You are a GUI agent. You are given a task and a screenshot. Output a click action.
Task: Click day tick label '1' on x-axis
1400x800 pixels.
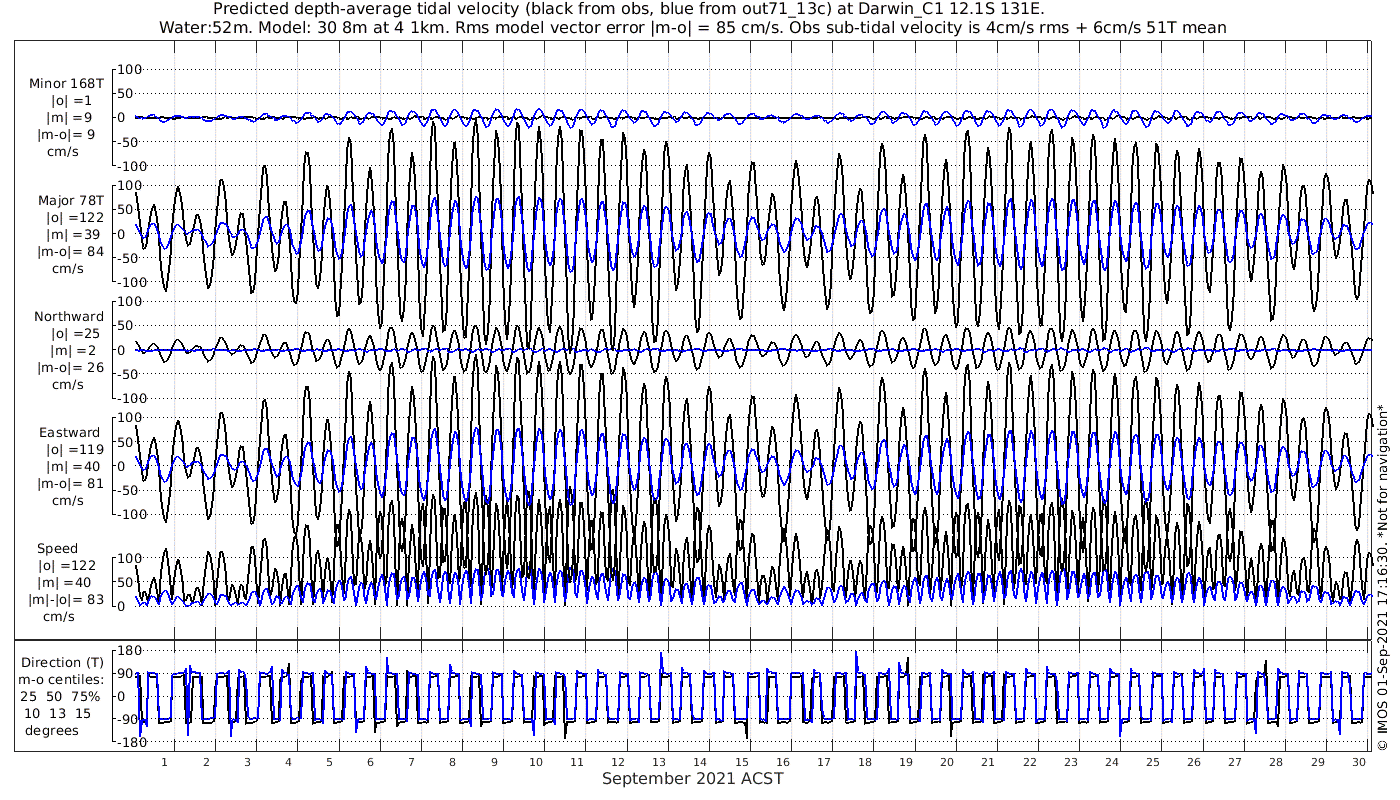[x=164, y=762]
